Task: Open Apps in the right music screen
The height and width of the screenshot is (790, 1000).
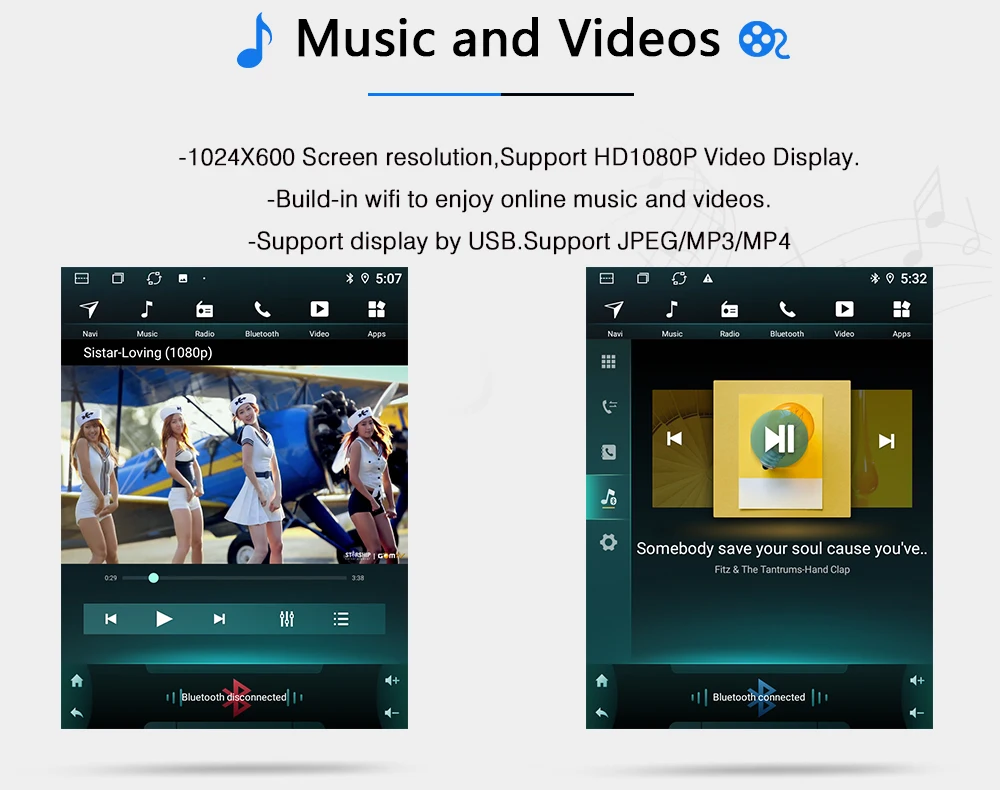Action: click(901, 318)
